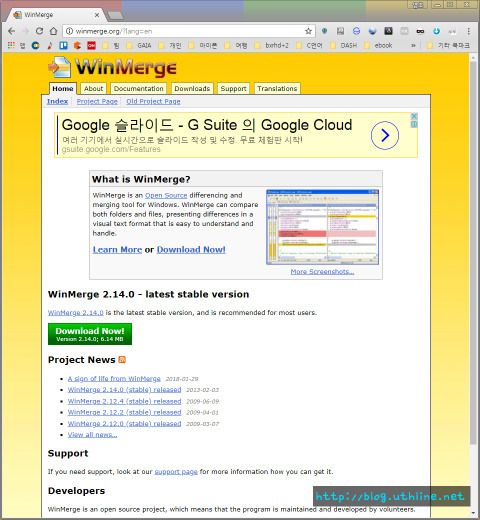The width and height of the screenshot is (480, 520).
Task: Open the ebook bookmarks folder
Action: coord(378,45)
